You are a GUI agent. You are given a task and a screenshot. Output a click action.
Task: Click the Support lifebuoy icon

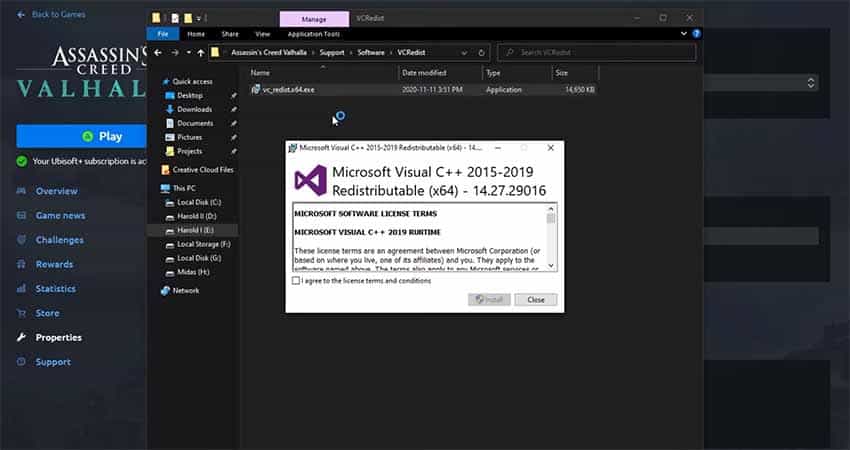click(21, 362)
